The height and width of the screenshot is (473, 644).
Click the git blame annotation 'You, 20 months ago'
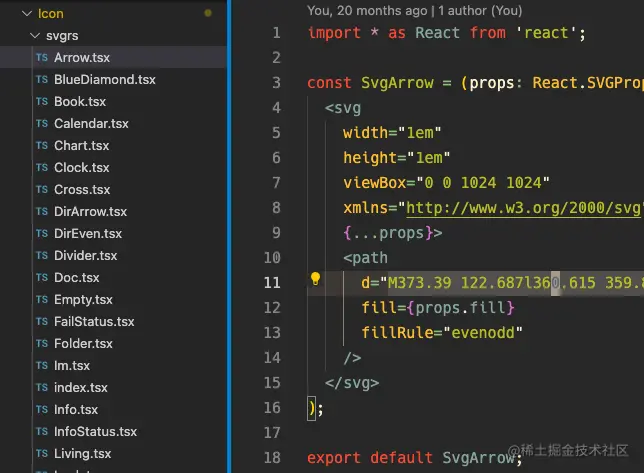[367, 10]
